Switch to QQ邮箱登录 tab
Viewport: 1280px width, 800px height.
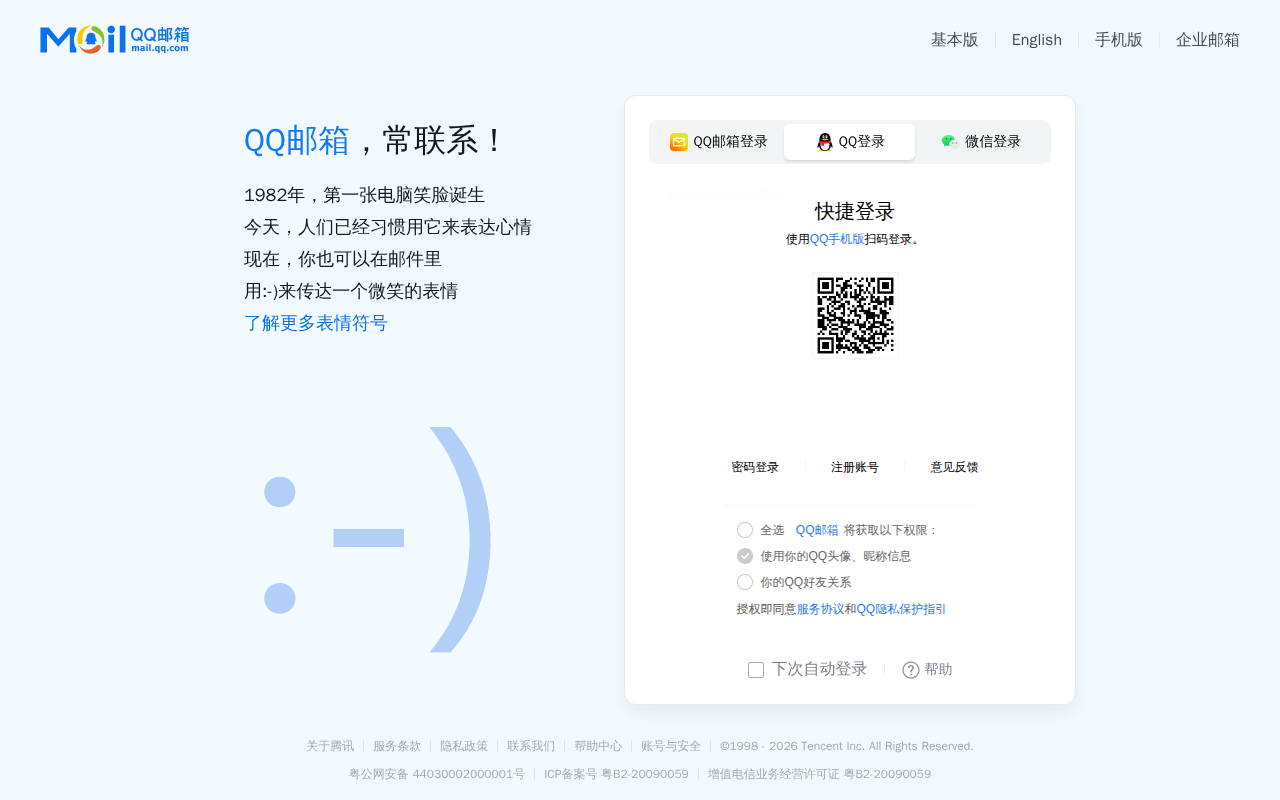[x=718, y=142]
